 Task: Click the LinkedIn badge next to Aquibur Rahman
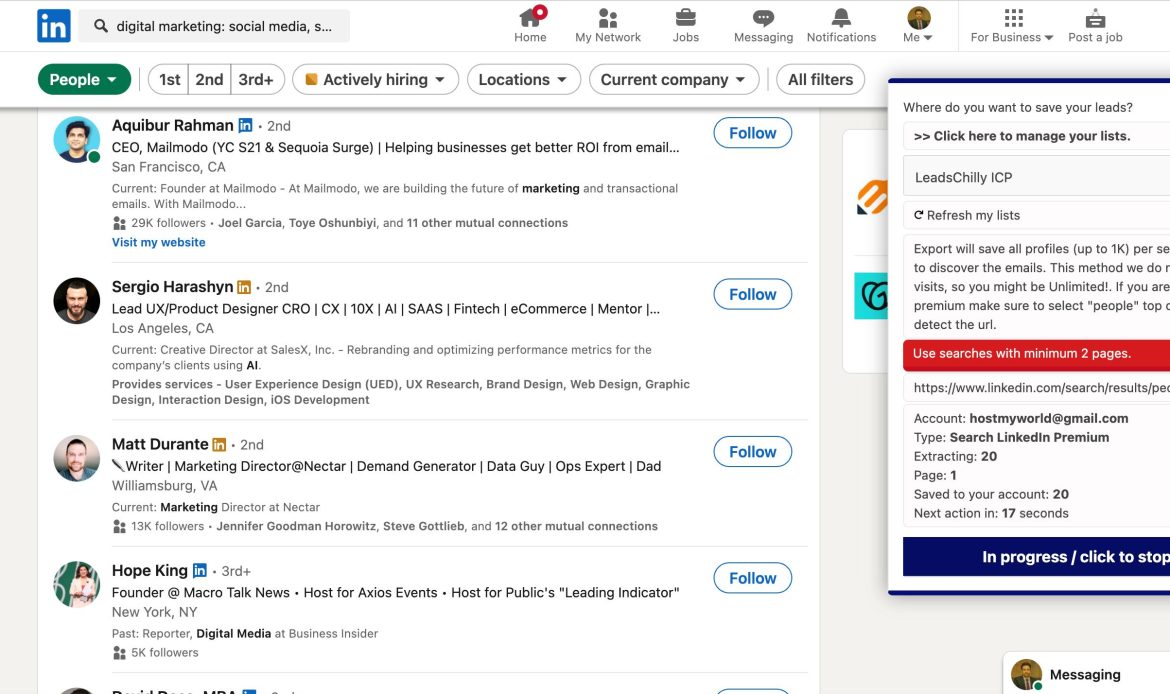tap(245, 125)
